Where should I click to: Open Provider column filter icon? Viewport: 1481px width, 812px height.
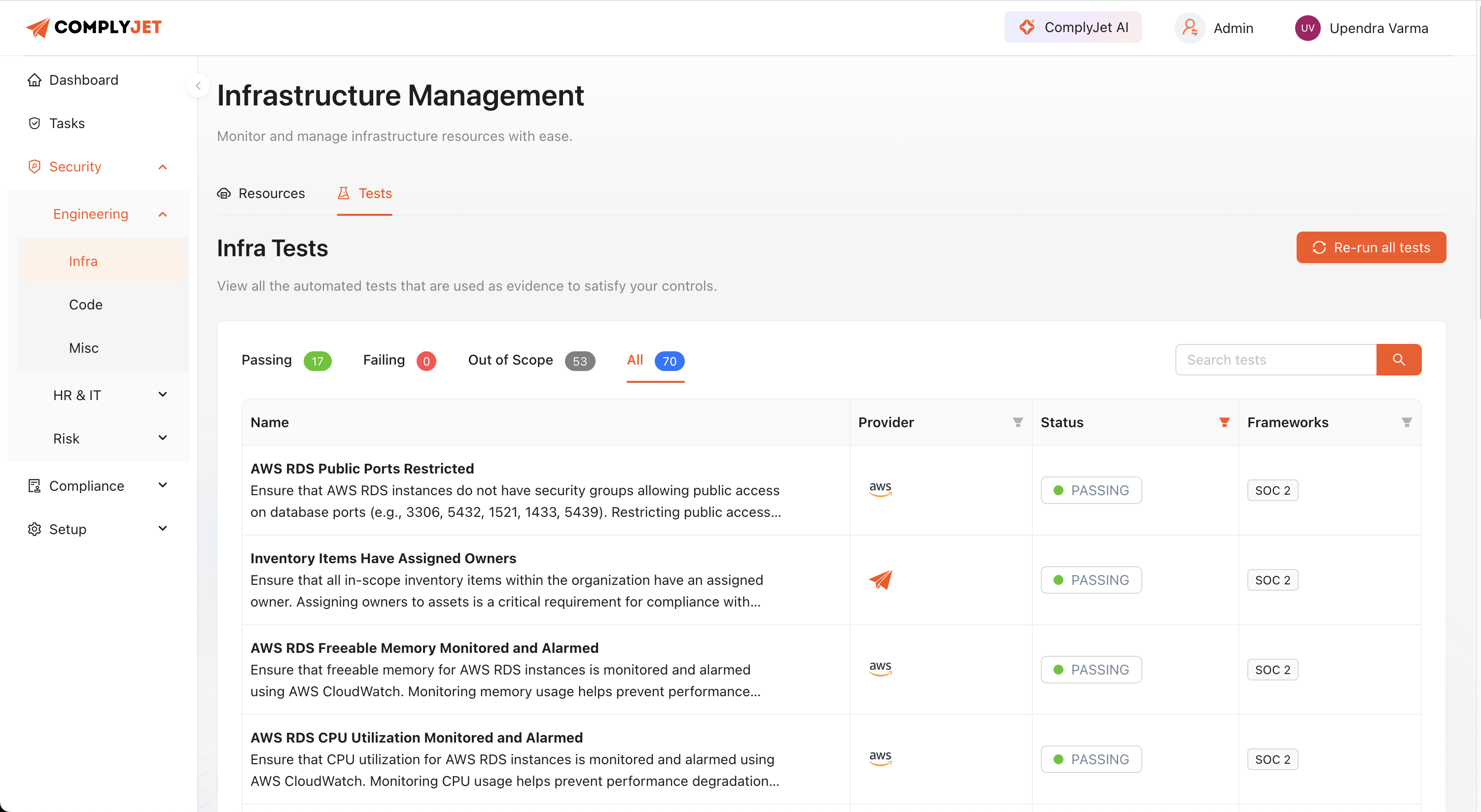(x=1017, y=422)
